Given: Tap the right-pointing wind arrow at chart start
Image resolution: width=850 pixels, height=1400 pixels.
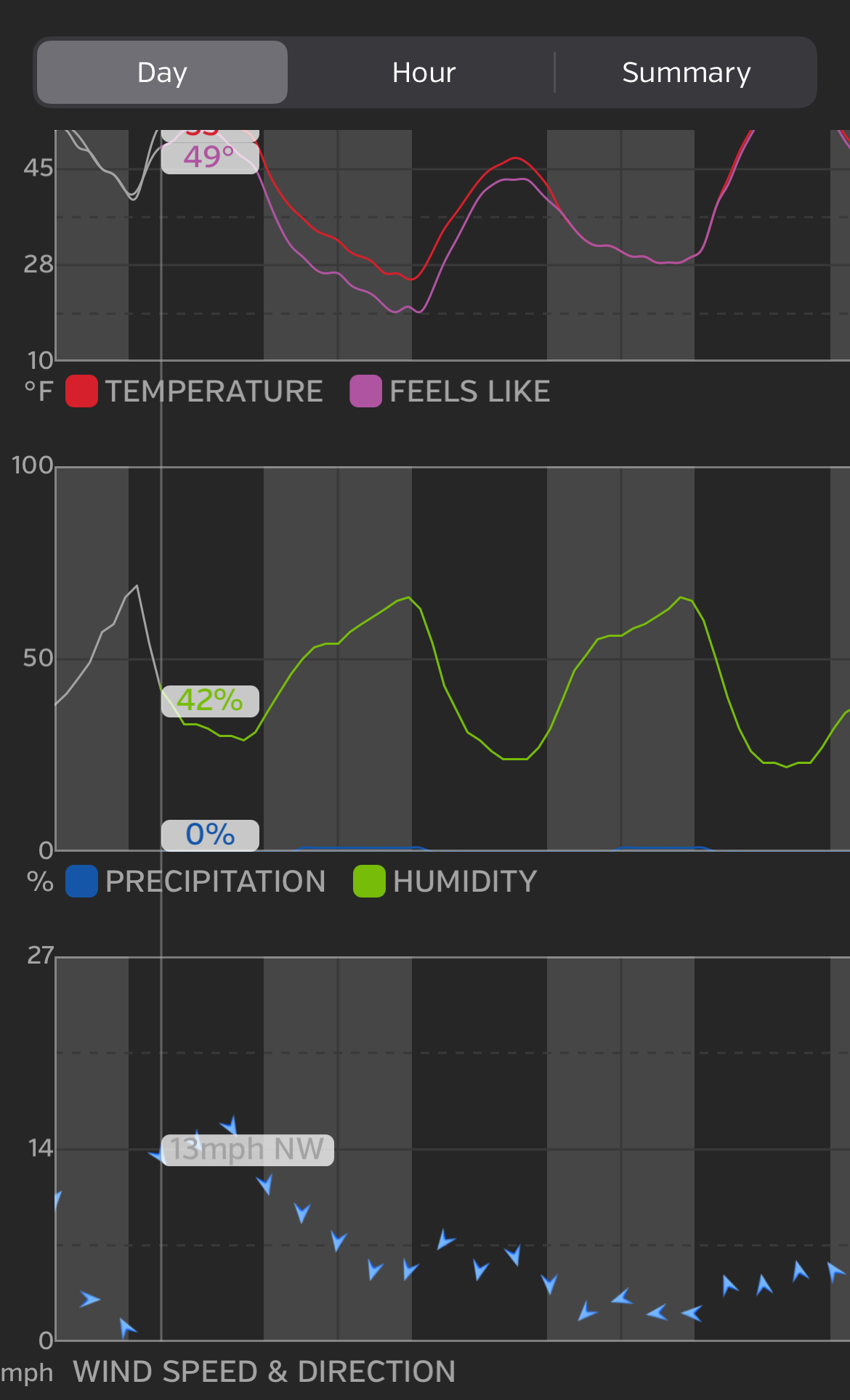Looking at the screenshot, I should [x=89, y=1299].
